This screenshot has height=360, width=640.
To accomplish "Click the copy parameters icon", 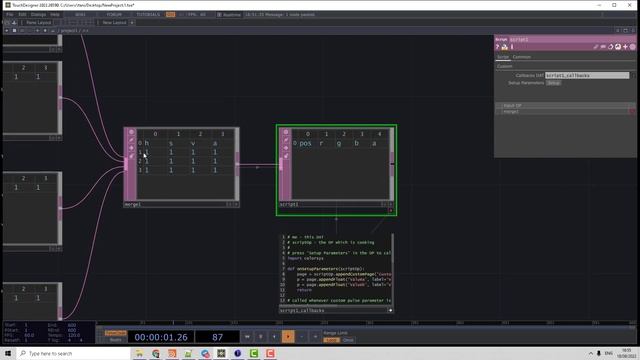I will tap(611, 47).
